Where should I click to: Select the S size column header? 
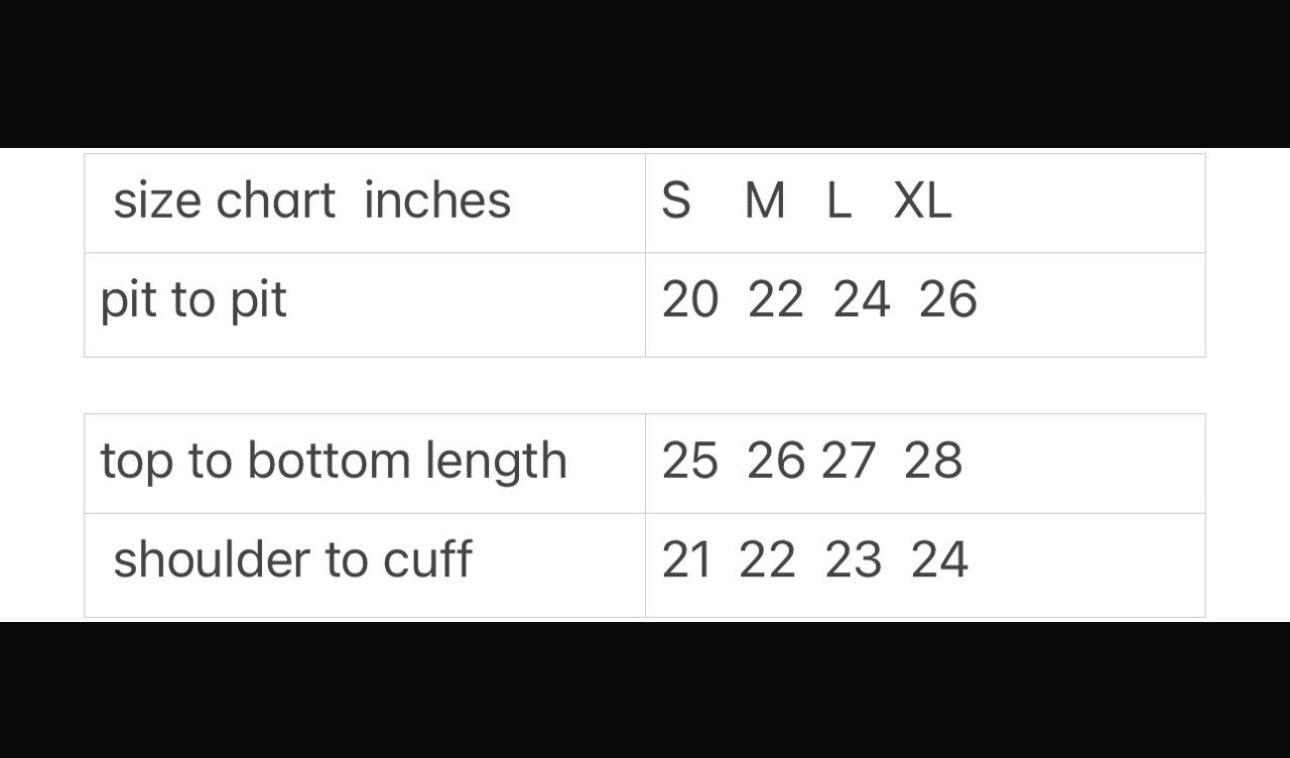[x=676, y=201]
